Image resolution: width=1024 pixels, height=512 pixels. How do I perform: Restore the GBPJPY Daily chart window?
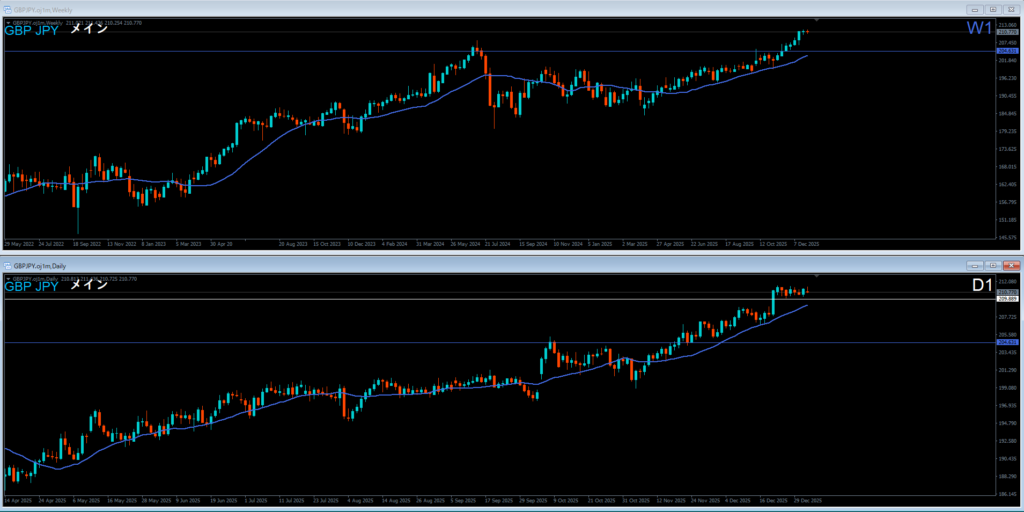[994, 265]
